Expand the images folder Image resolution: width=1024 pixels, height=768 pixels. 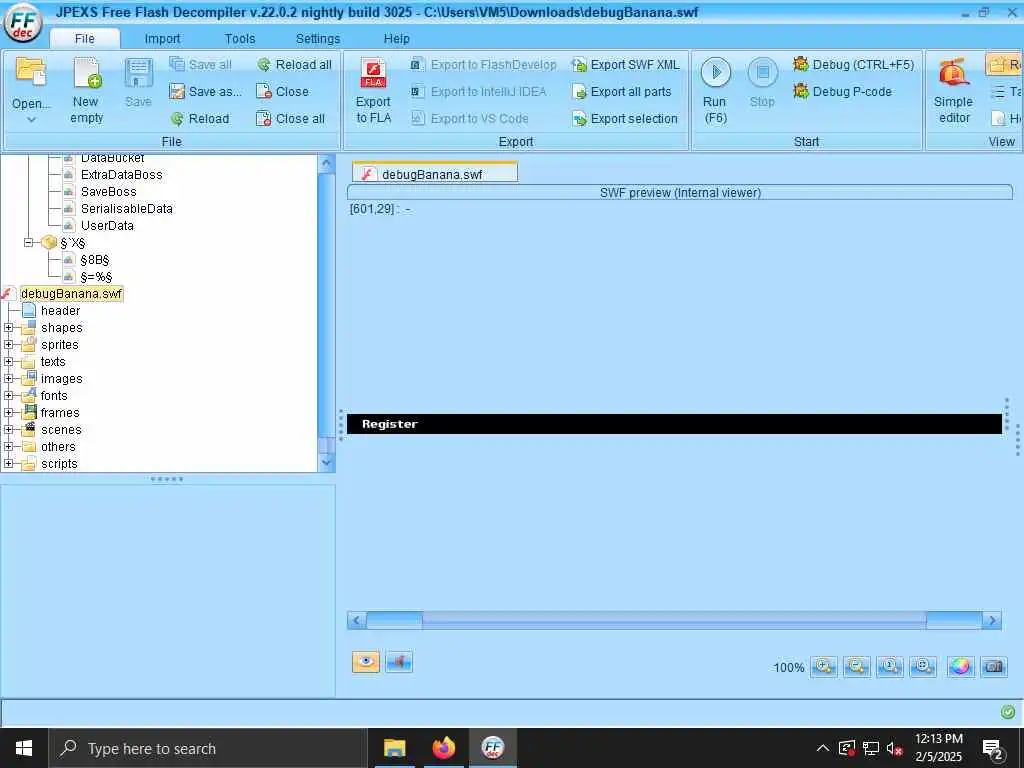8,378
